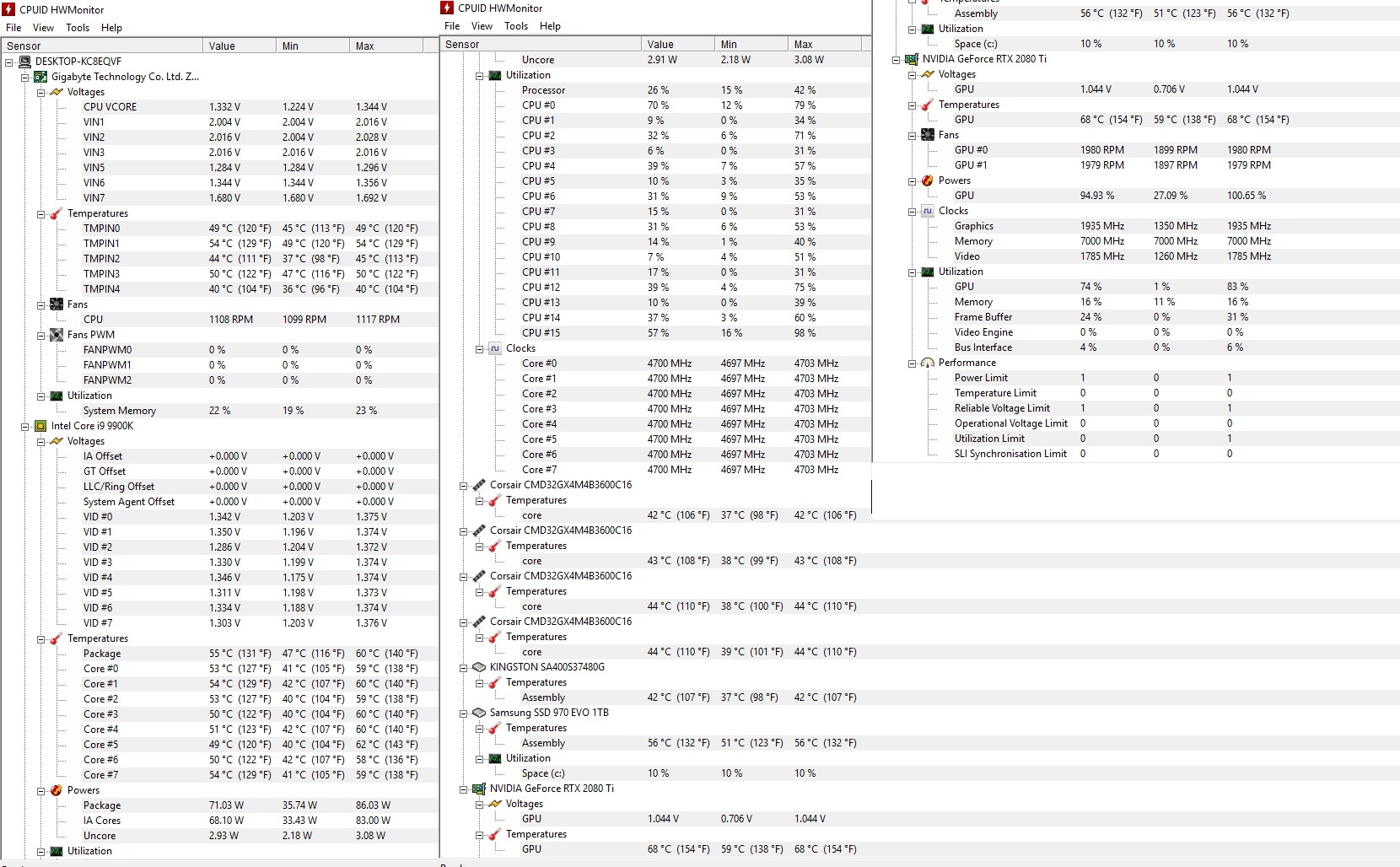Image resolution: width=1400 pixels, height=867 pixels.
Task: Click the Sensor column header in middle window
Action: 541,44
